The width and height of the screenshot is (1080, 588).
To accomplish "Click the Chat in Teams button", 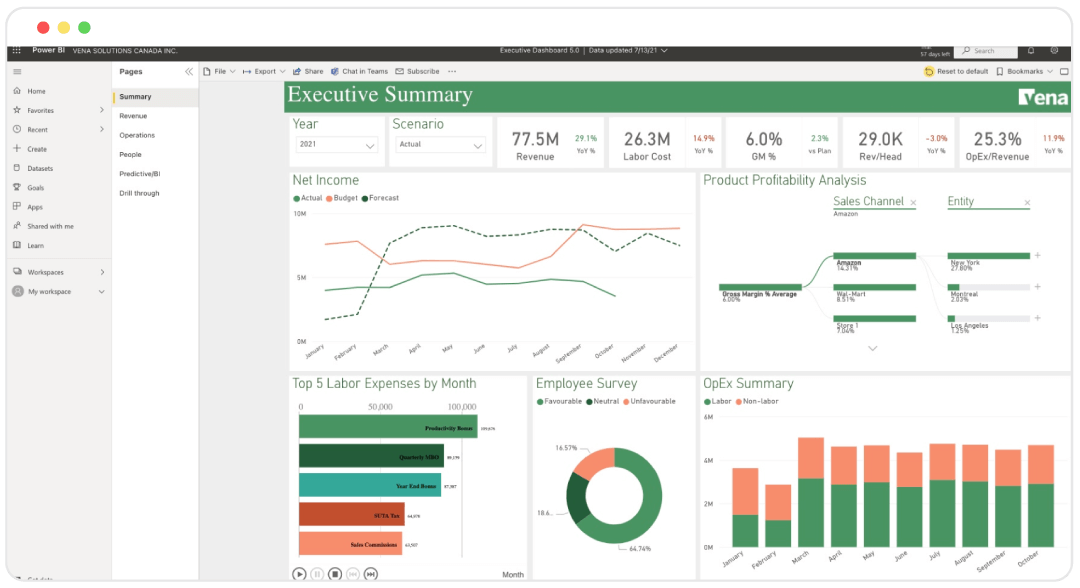I will click(x=360, y=71).
